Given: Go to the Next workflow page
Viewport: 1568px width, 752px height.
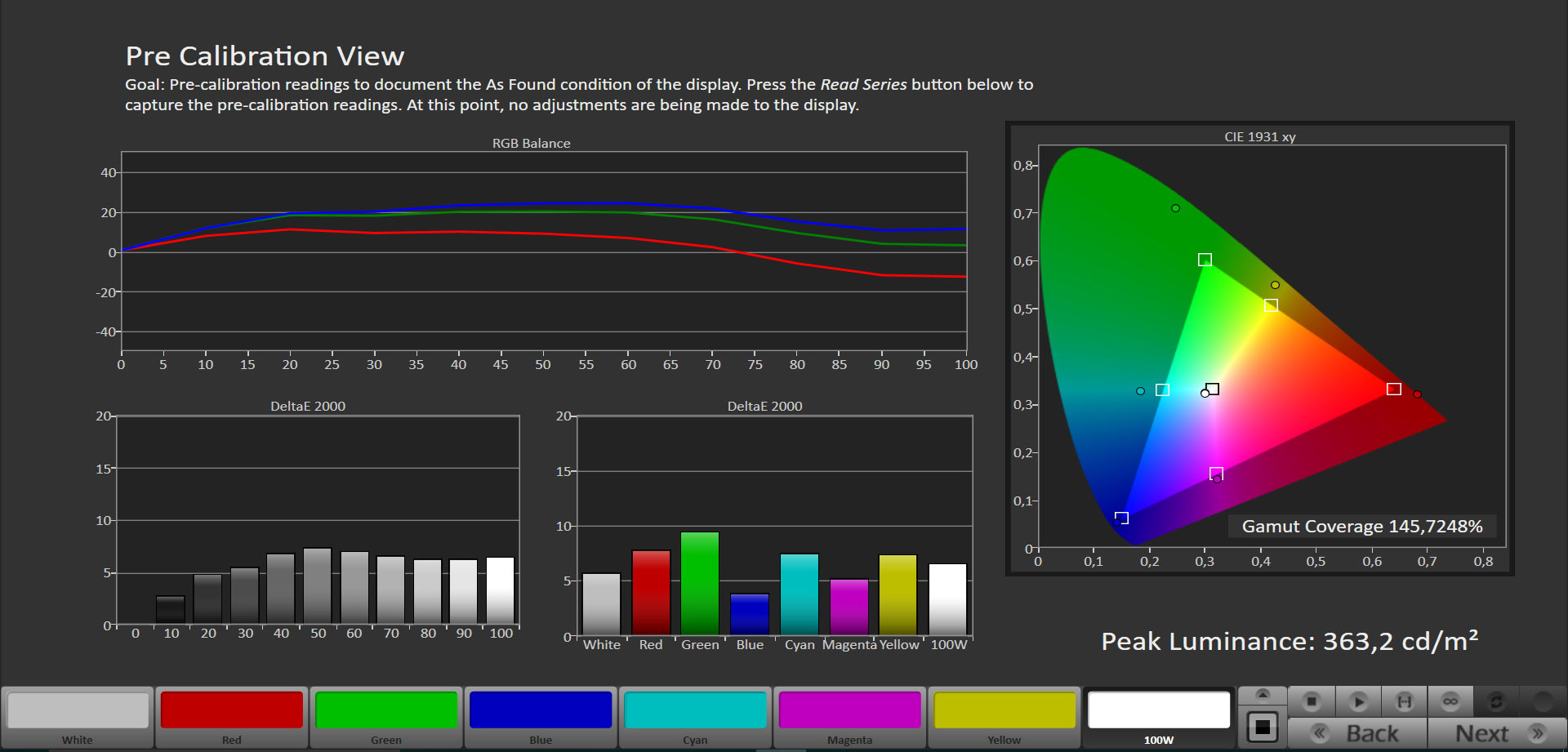Looking at the screenshot, I should click(1497, 733).
